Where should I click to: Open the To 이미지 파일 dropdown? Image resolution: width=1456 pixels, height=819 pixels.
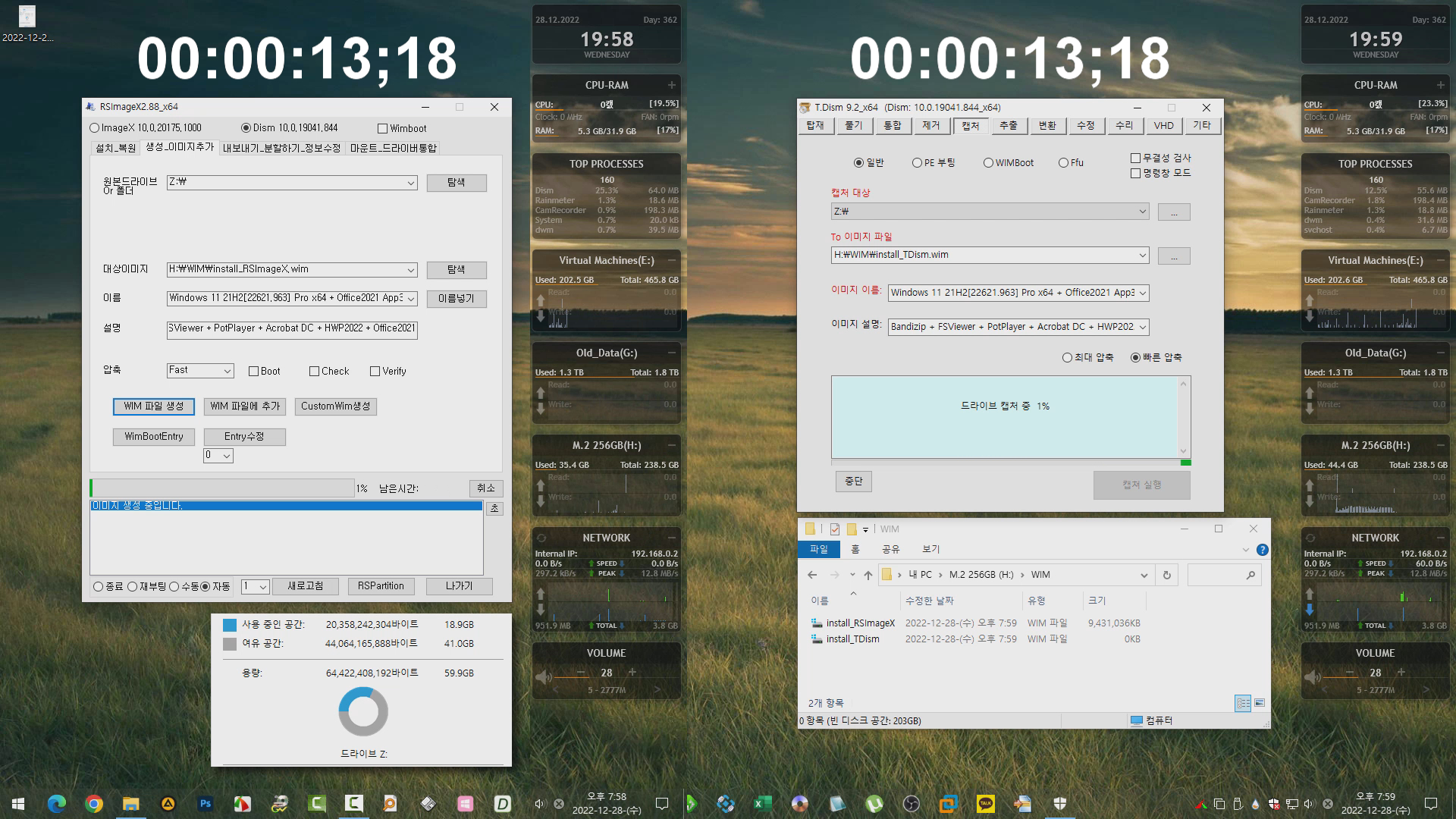[x=1142, y=256]
